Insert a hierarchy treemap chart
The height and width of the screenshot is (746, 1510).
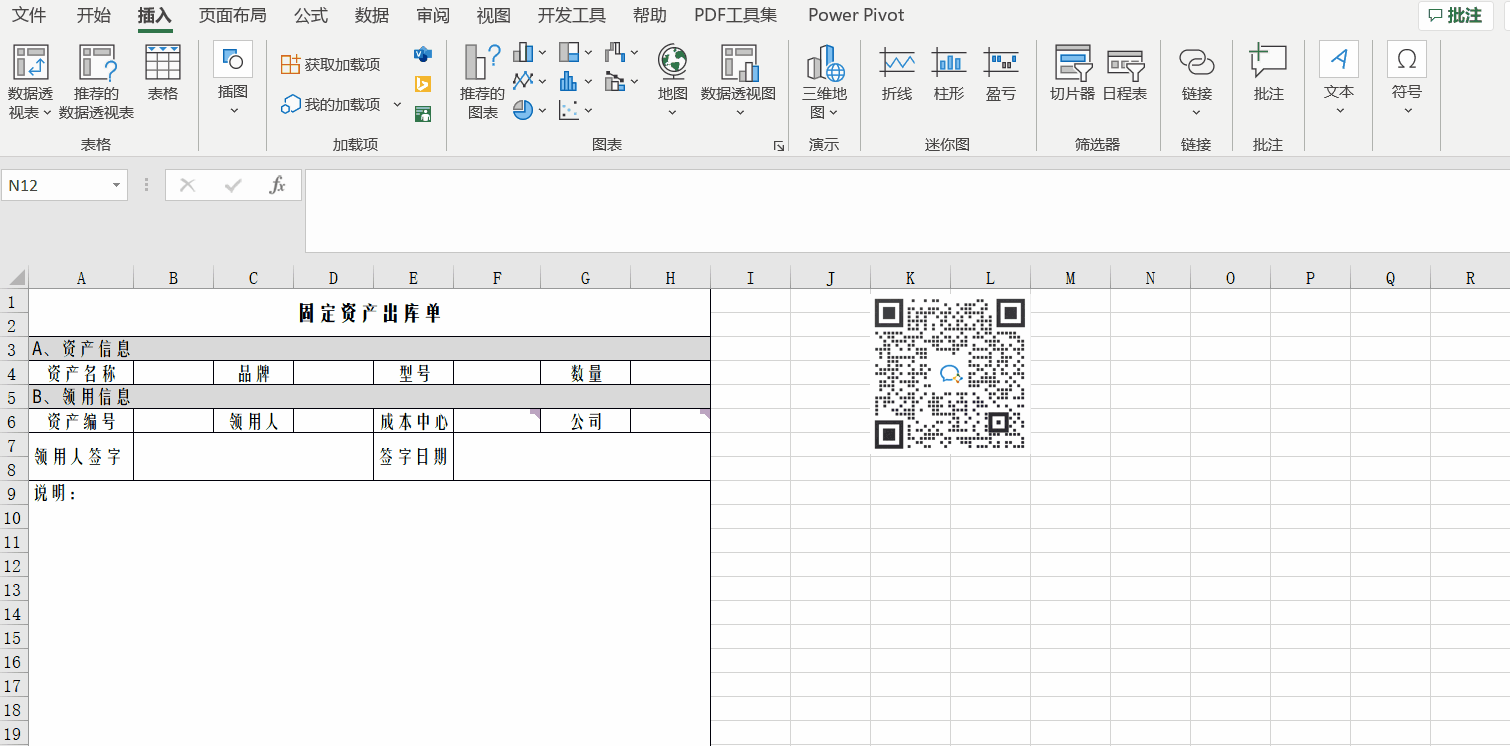point(569,52)
